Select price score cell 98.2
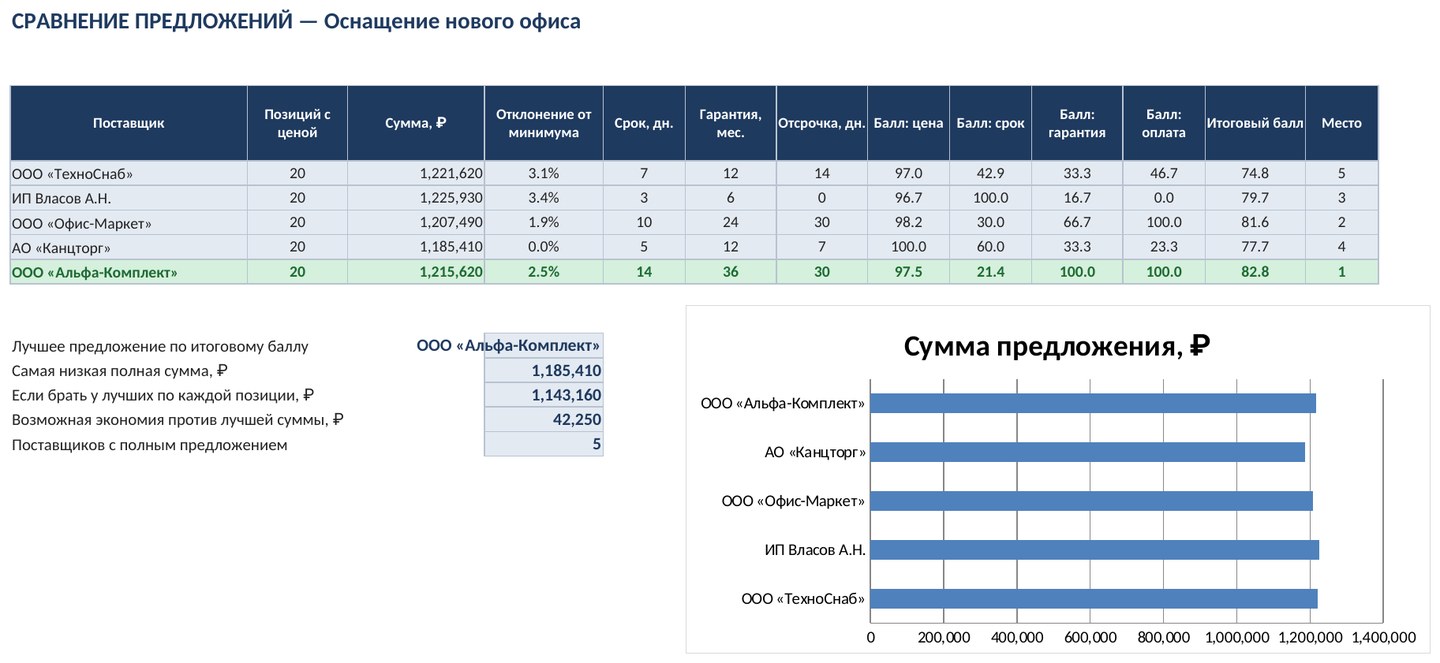1440x663 pixels. click(908, 222)
